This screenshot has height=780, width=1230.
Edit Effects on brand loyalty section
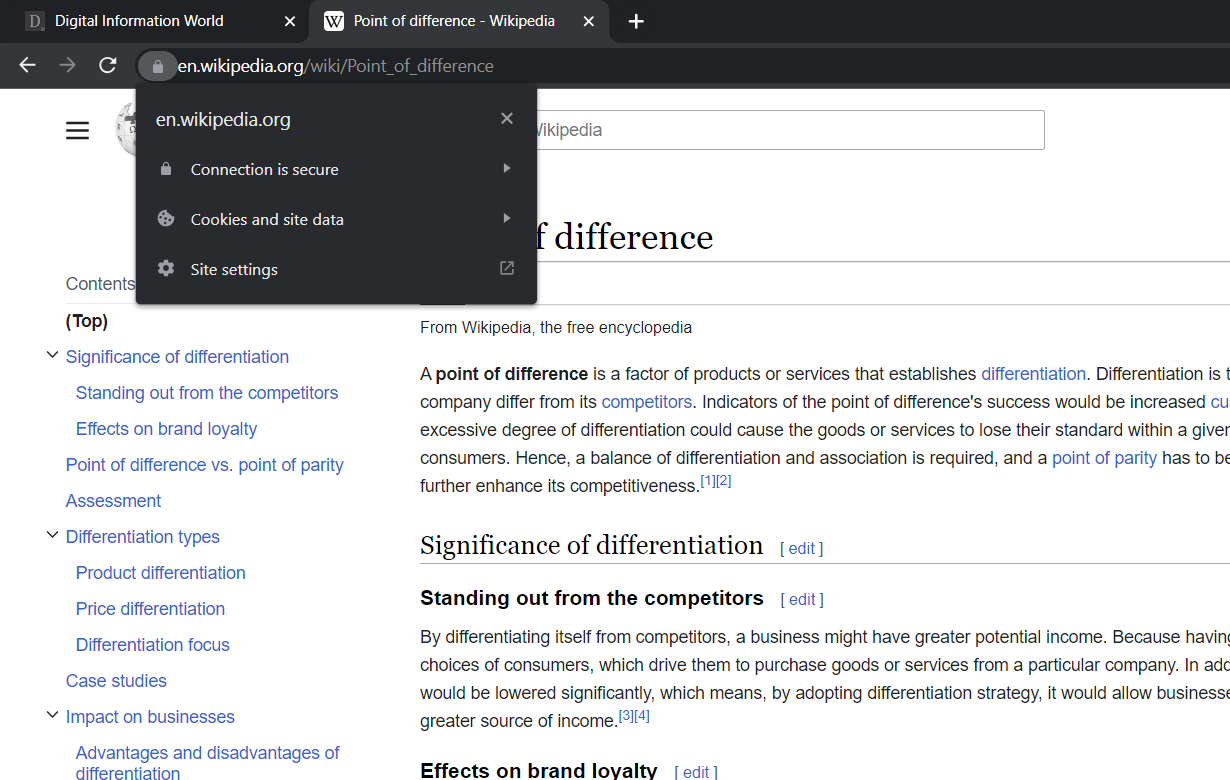tap(696, 772)
